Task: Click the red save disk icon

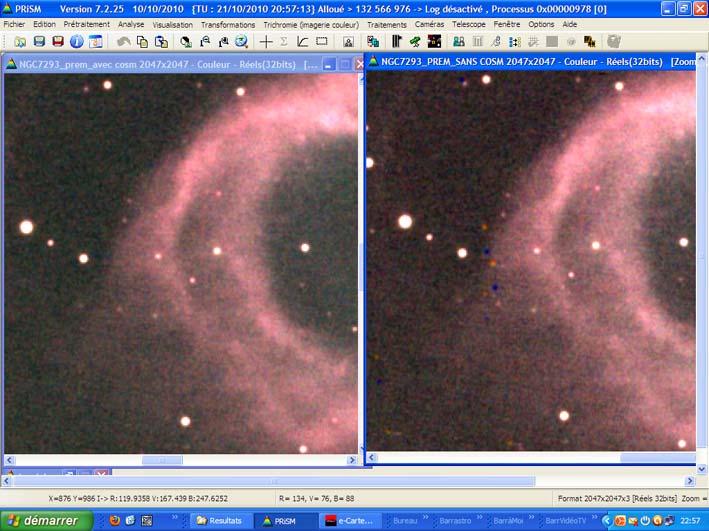Action: coord(58,42)
